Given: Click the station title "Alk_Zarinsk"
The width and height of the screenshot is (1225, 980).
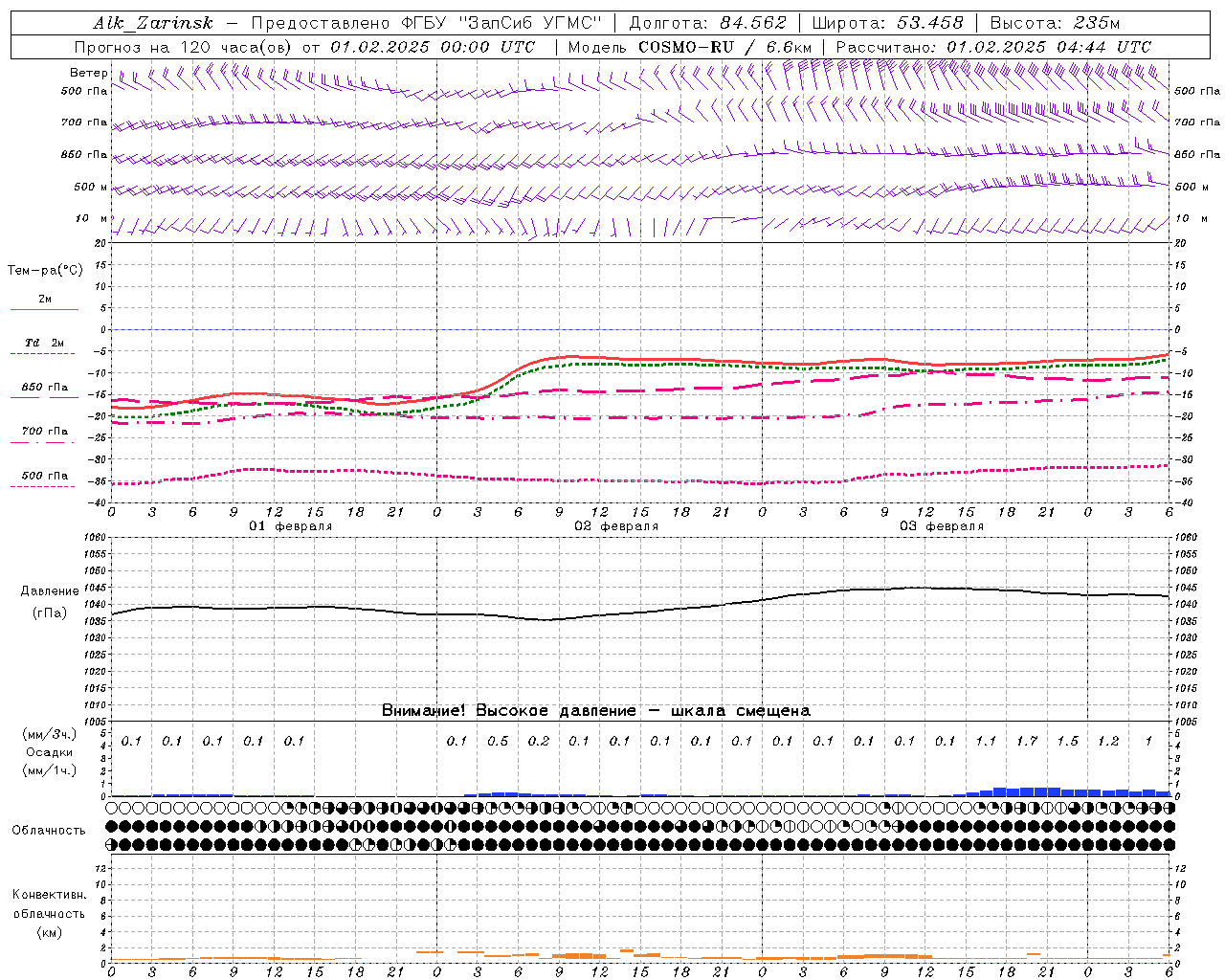Looking at the screenshot, I should pos(153,23).
